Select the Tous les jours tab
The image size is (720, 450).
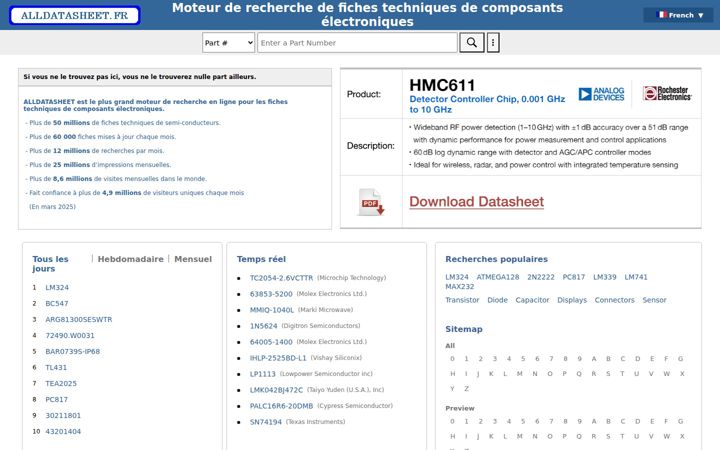coord(50,264)
